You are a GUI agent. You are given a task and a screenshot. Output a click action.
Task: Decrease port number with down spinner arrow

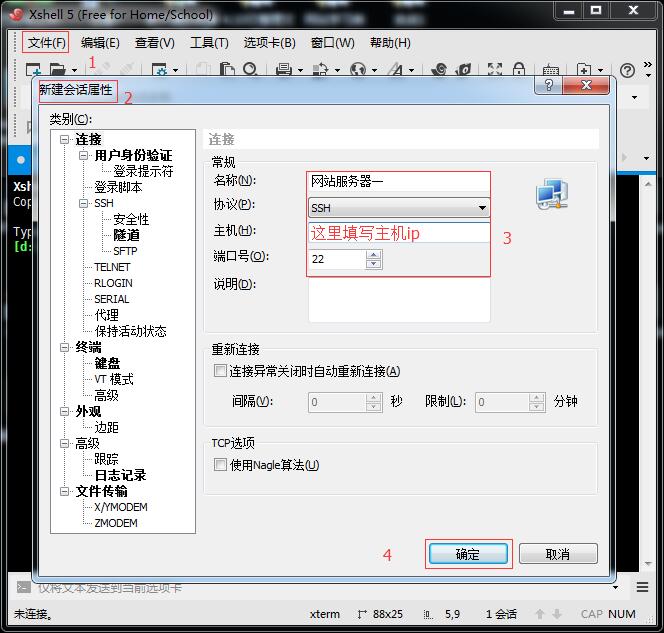click(x=374, y=264)
